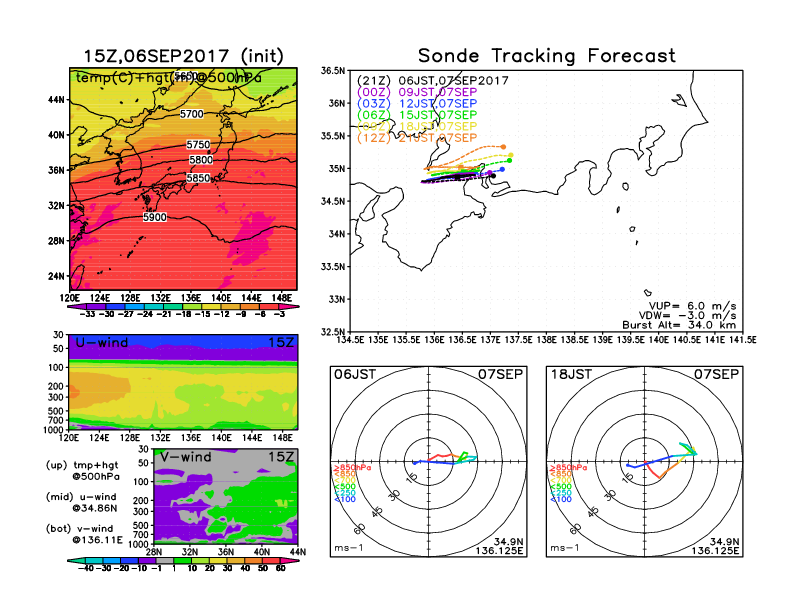Click "<100" legend in 18JST hodograph
The image size is (792, 612).
tap(561, 499)
